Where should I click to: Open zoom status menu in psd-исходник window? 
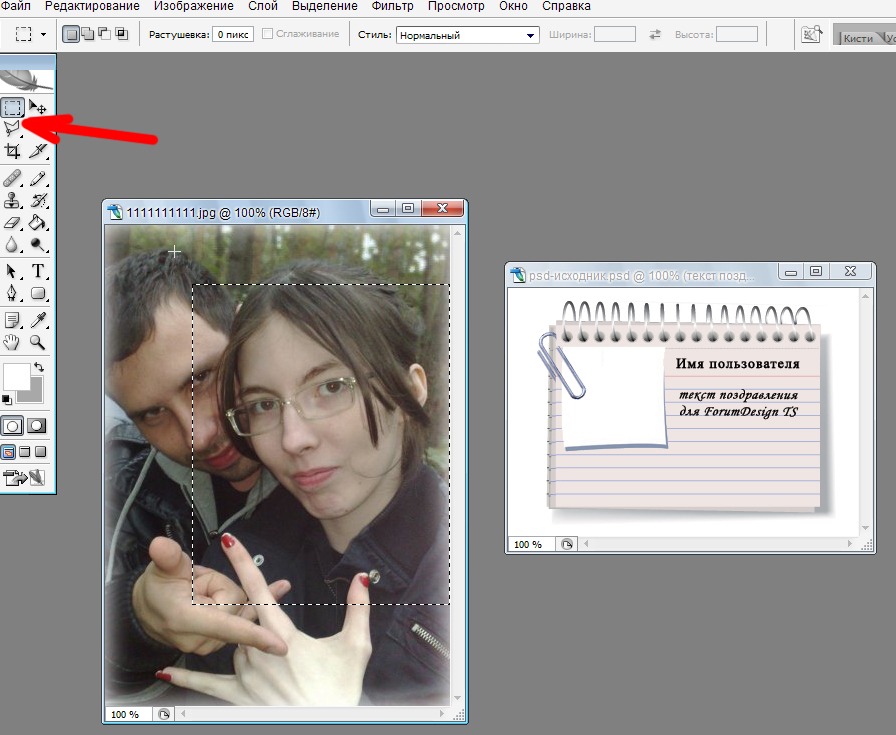[x=567, y=544]
